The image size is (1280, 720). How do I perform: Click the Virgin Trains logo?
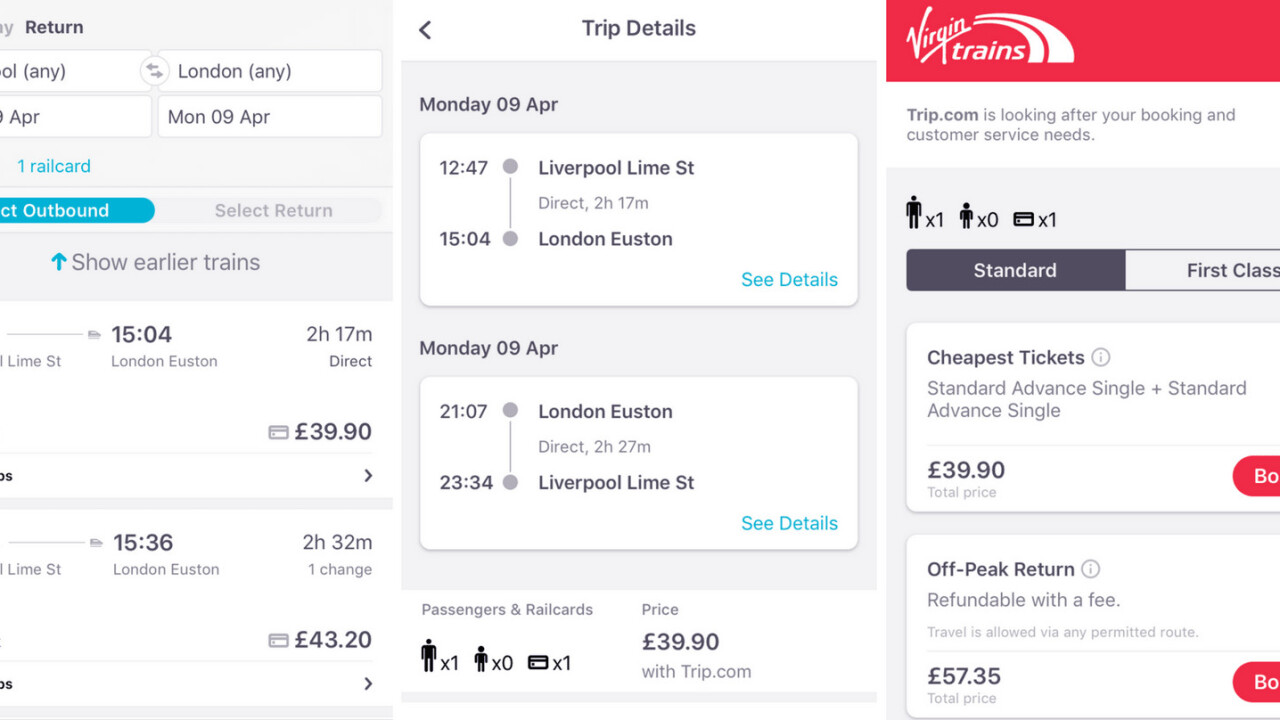pos(988,38)
